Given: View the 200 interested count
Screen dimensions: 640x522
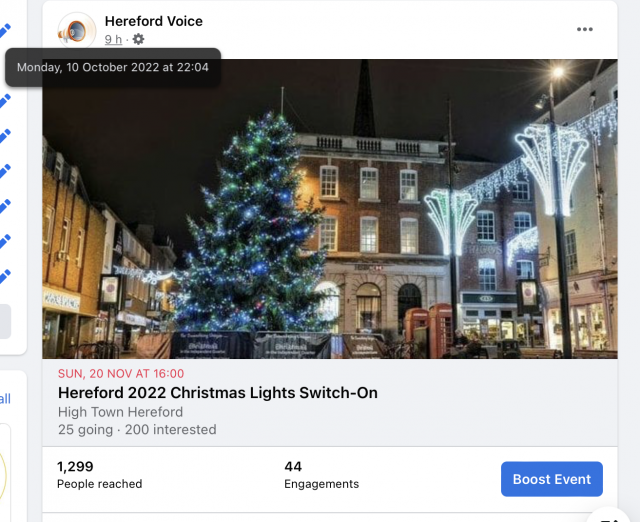Looking at the screenshot, I should point(170,430).
